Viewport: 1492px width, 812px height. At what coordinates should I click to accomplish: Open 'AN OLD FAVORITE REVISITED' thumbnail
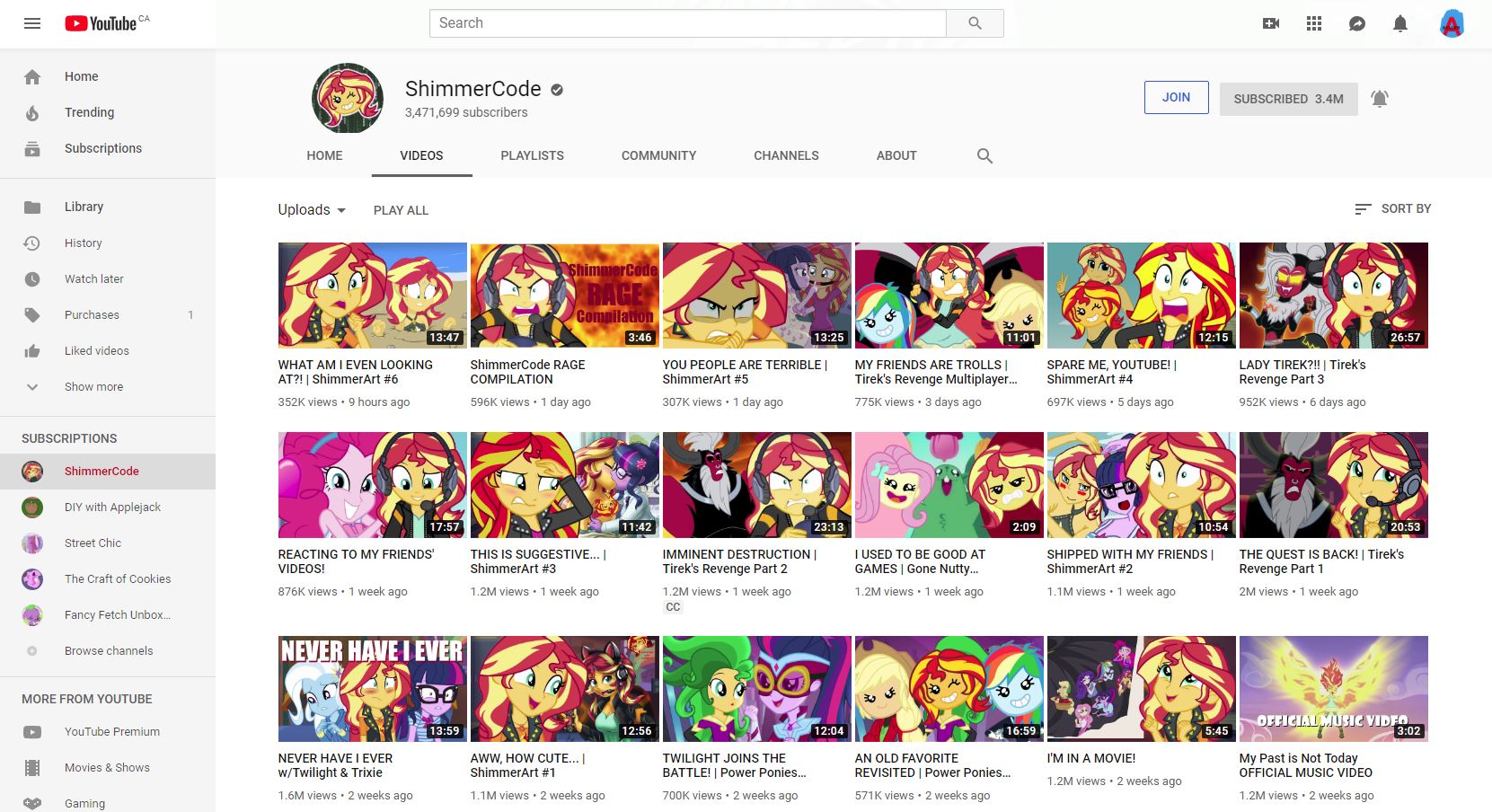coord(949,689)
